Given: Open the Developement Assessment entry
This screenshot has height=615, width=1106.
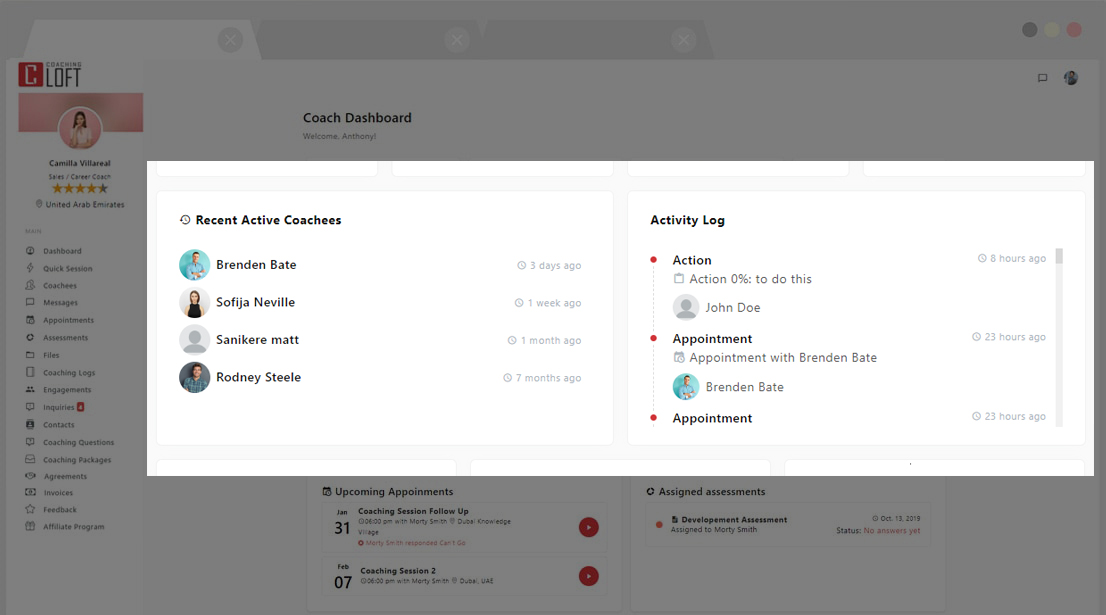Looking at the screenshot, I should (x=736, y=518).
